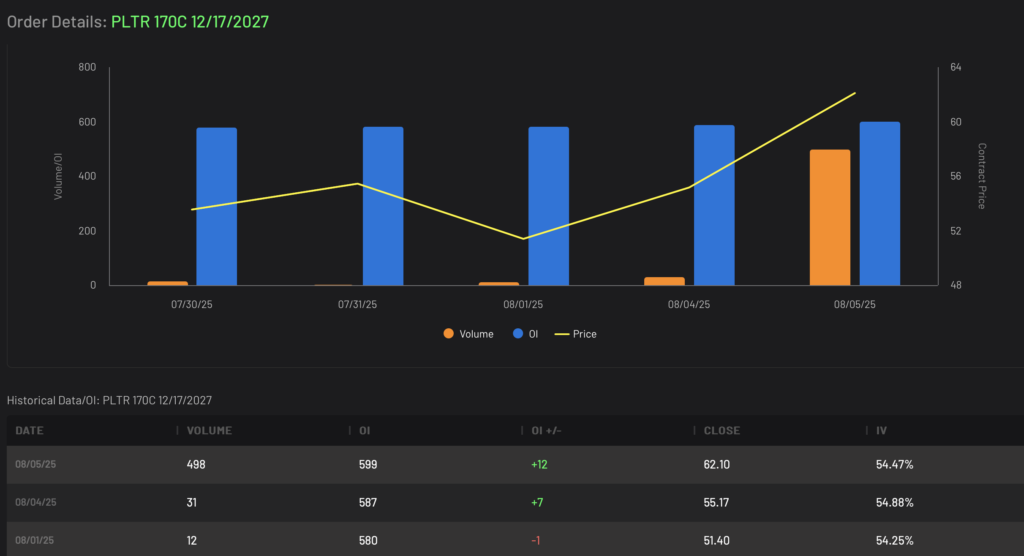This screenshot has width=1024, height=556.
Task: Click the blue OI bar for 08/01/25
Action: tap(549, 206)
